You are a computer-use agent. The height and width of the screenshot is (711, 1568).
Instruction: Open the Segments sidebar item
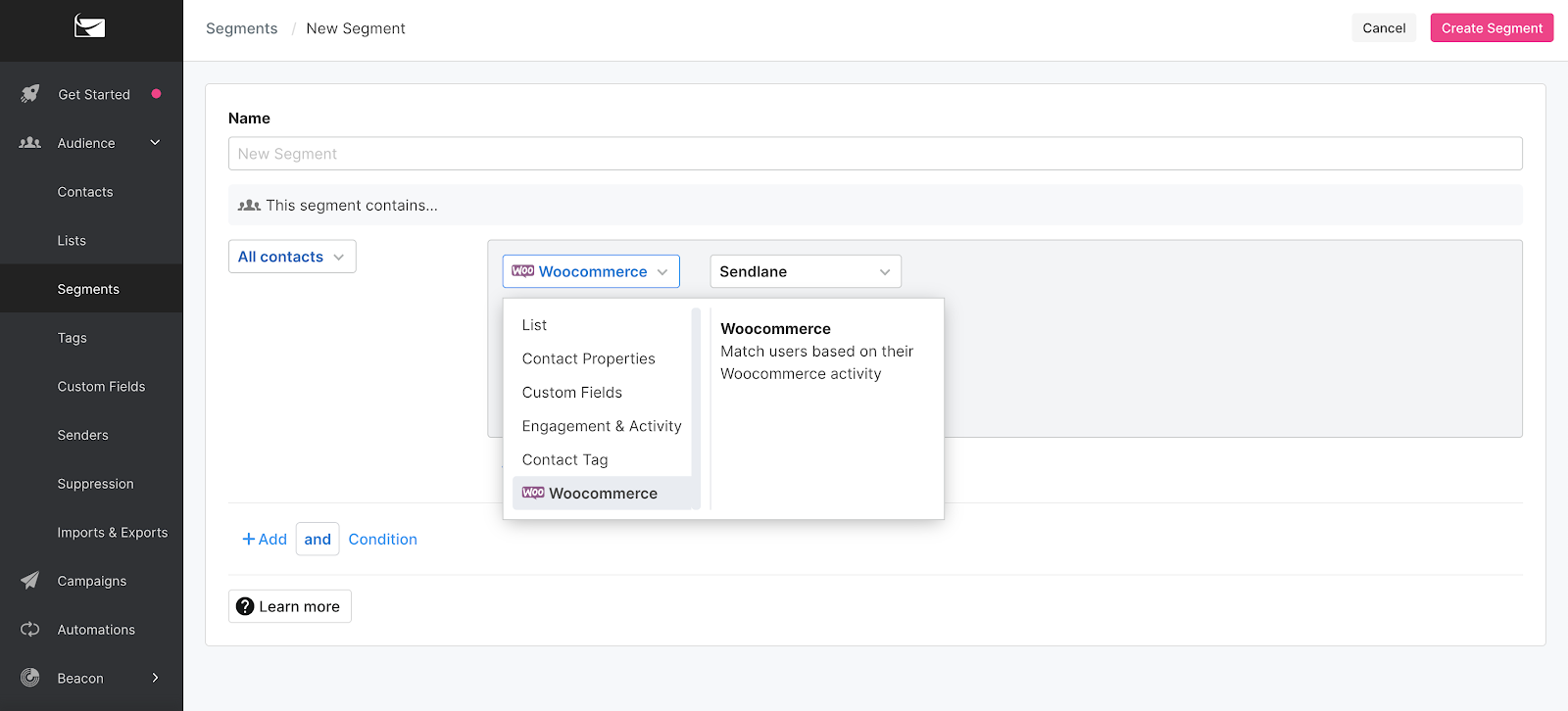coord(91,289)
